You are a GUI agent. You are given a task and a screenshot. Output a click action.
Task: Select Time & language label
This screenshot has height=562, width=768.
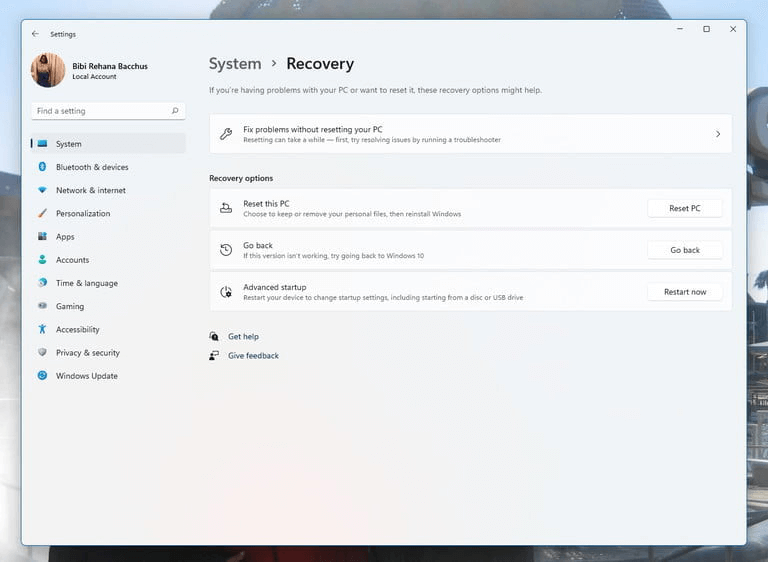click(87, 283)
